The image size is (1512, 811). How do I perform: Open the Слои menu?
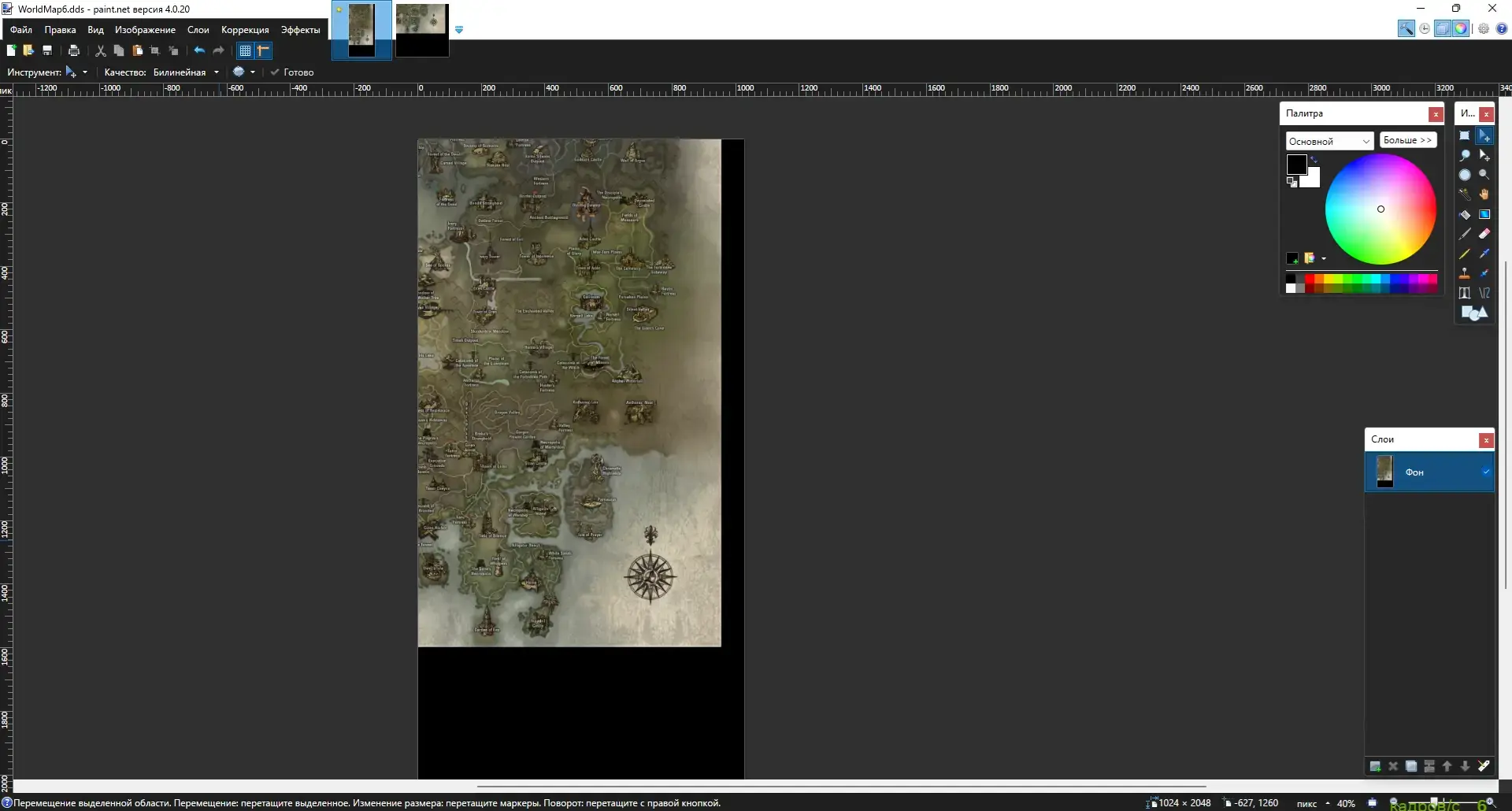[x=198, y=30]
